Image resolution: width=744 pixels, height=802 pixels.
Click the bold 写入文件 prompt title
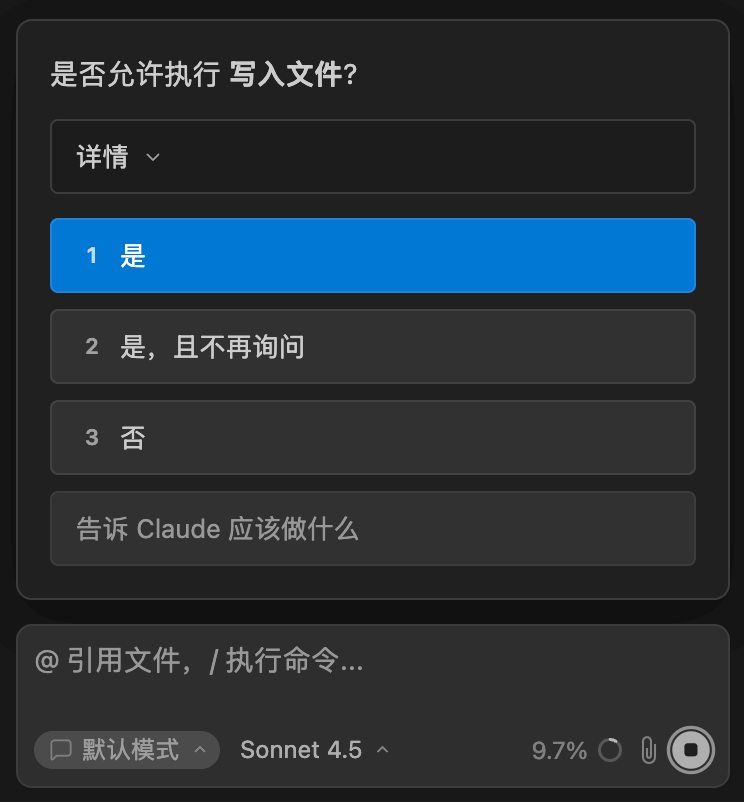[286, 75]
